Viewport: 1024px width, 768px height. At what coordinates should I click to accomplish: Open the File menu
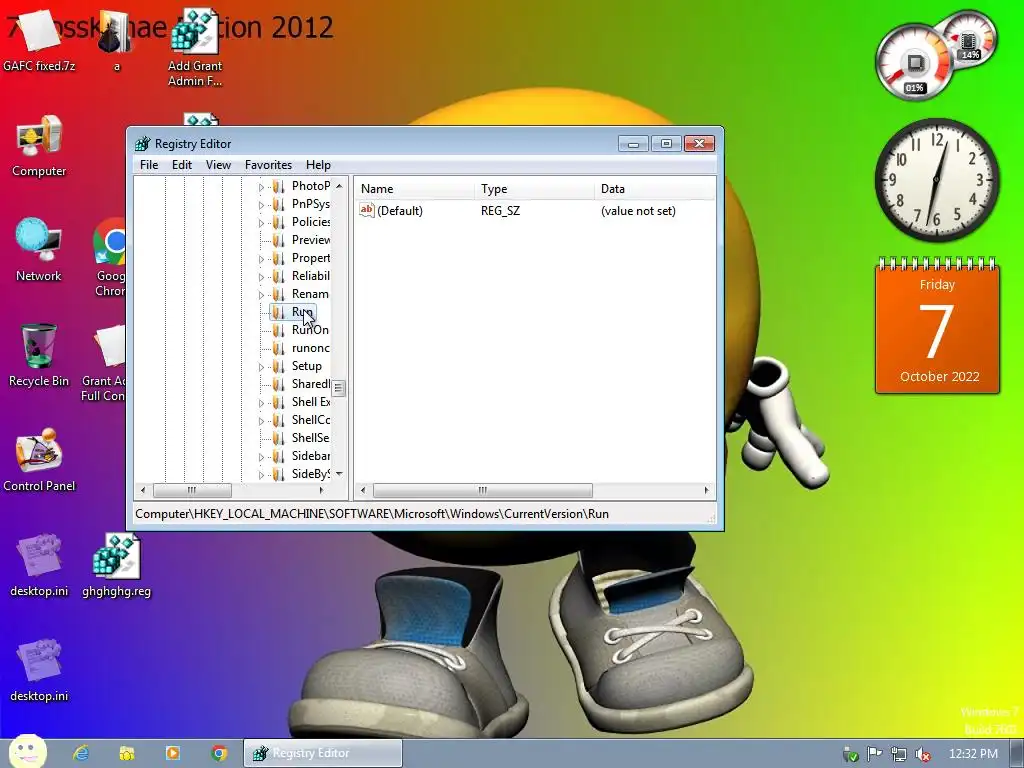[x=149, y=165]
